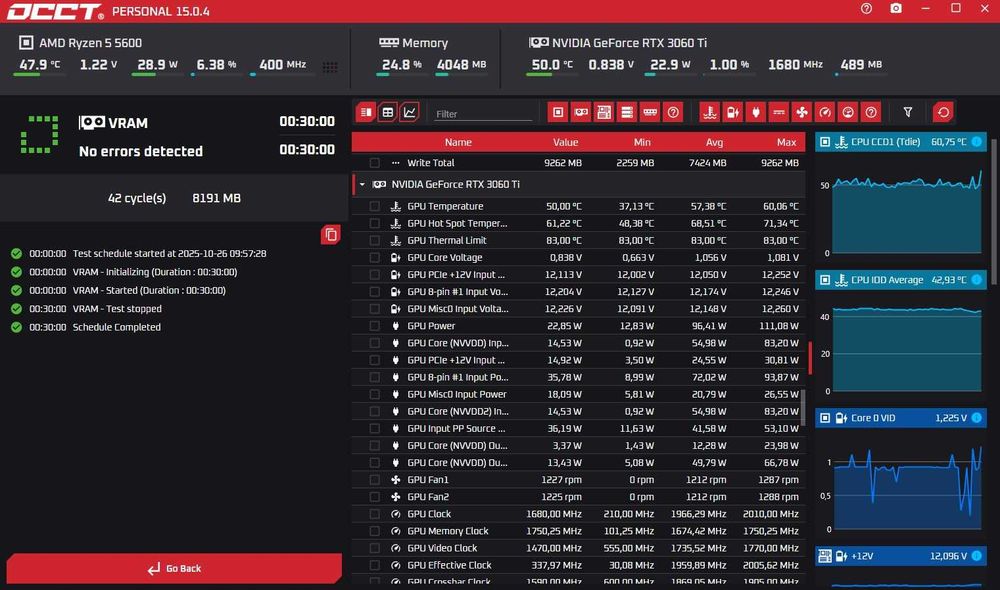Click the '42 cycle(s)' text
This screenshot has height=590, width=1000.
[136, 198]
